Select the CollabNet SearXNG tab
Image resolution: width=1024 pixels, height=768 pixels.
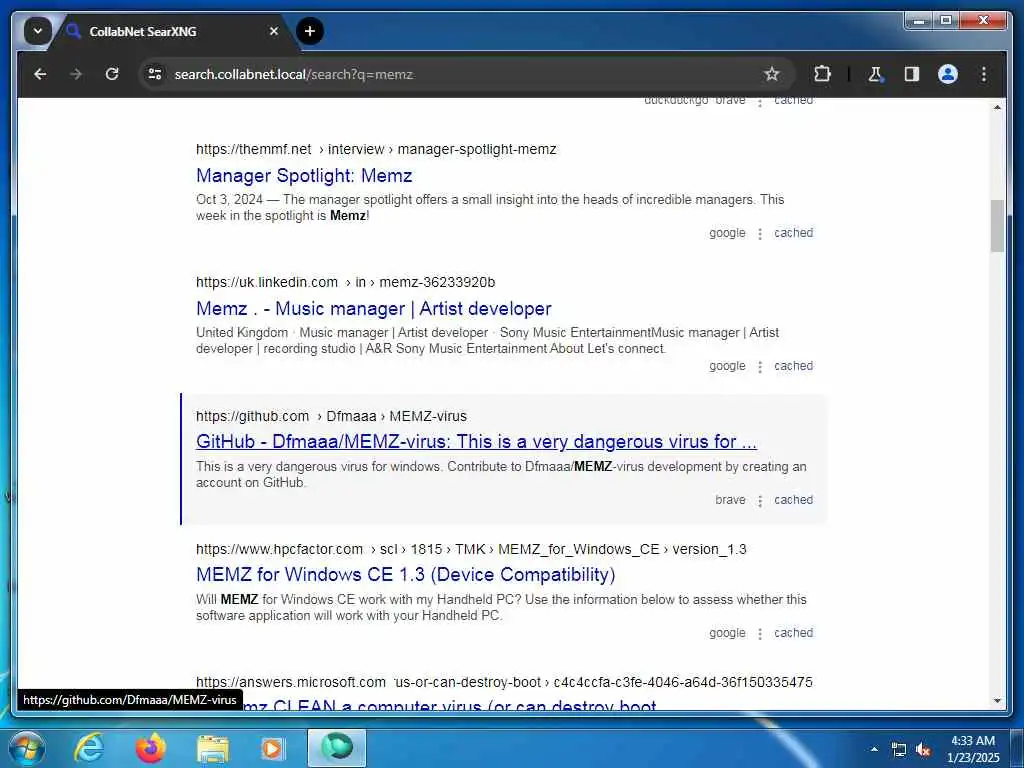[173, 31]
